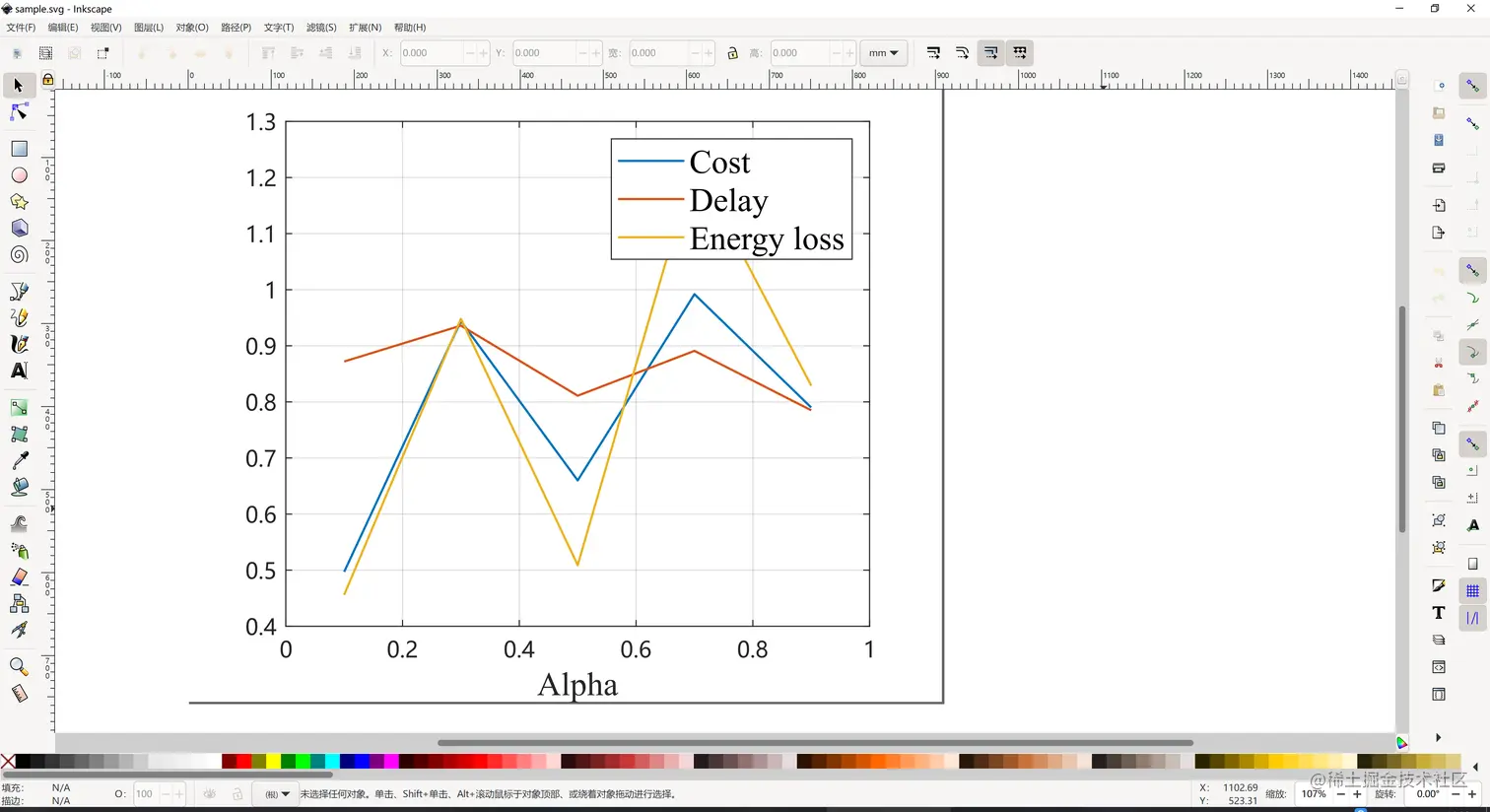This screenshot has height=812, width=1490.
Task: Select the Spray tool
Action: [19, 550]
